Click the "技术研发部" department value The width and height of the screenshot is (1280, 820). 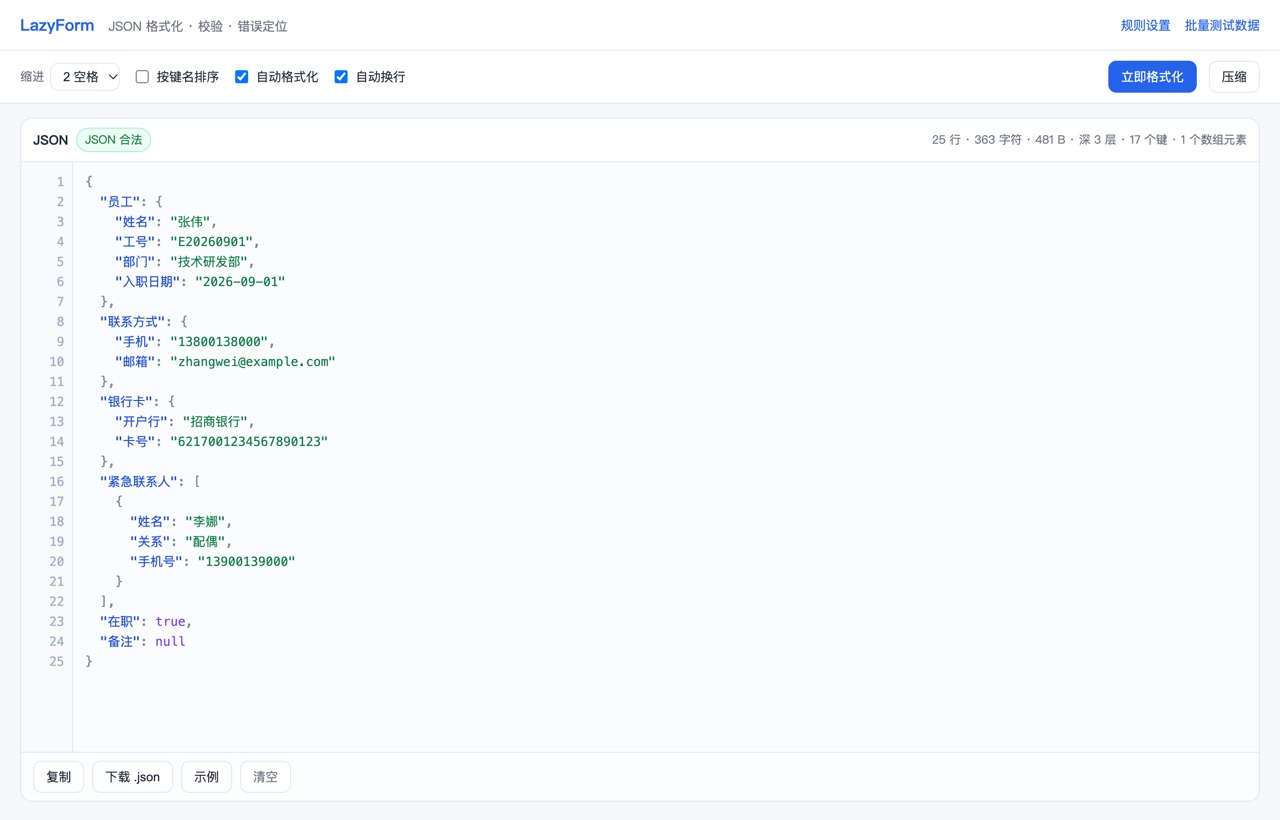(x=211, y=262)
